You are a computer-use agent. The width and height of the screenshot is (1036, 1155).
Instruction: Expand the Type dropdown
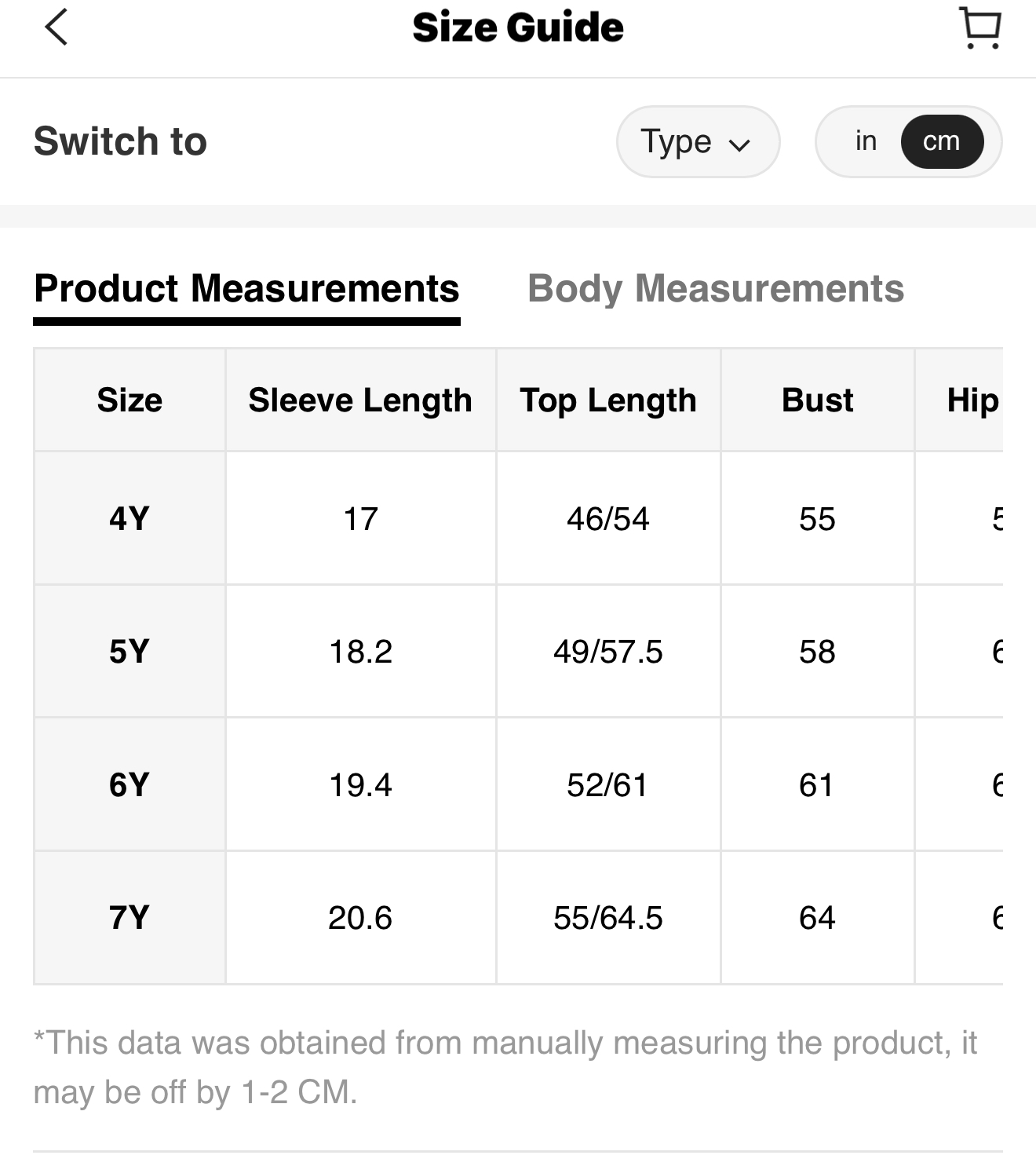(x=697, y=142)
